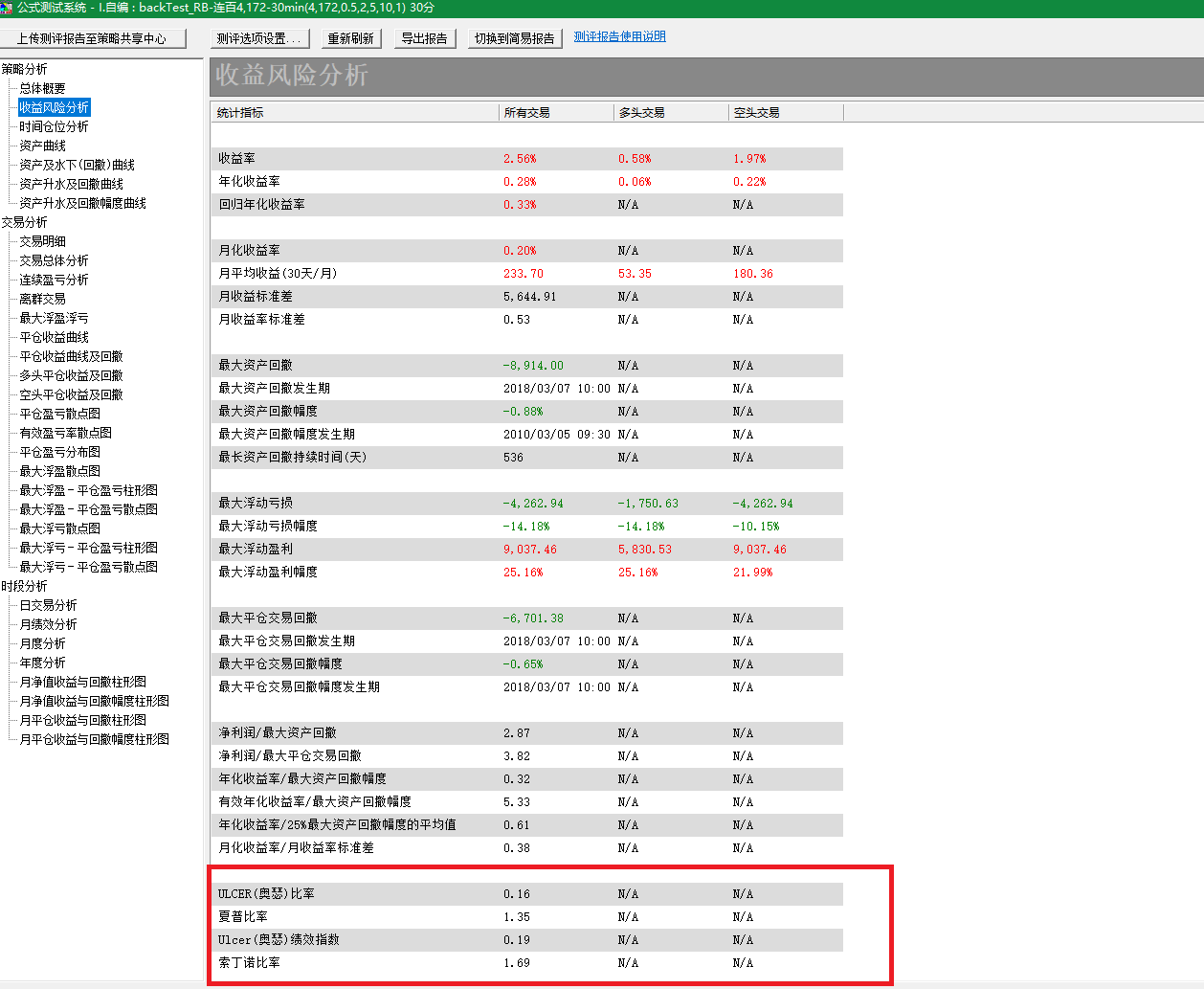Select 净利润/最大资产回撤 row label
Screen dimensions: 1204x989
(278, 732)
